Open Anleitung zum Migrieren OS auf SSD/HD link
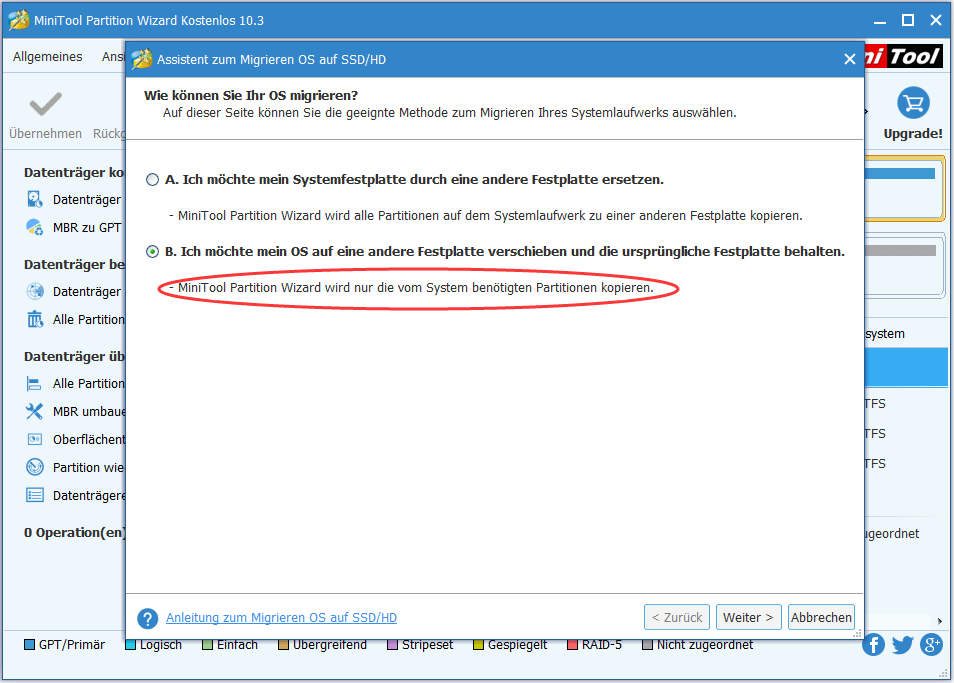 pos(281,617)
